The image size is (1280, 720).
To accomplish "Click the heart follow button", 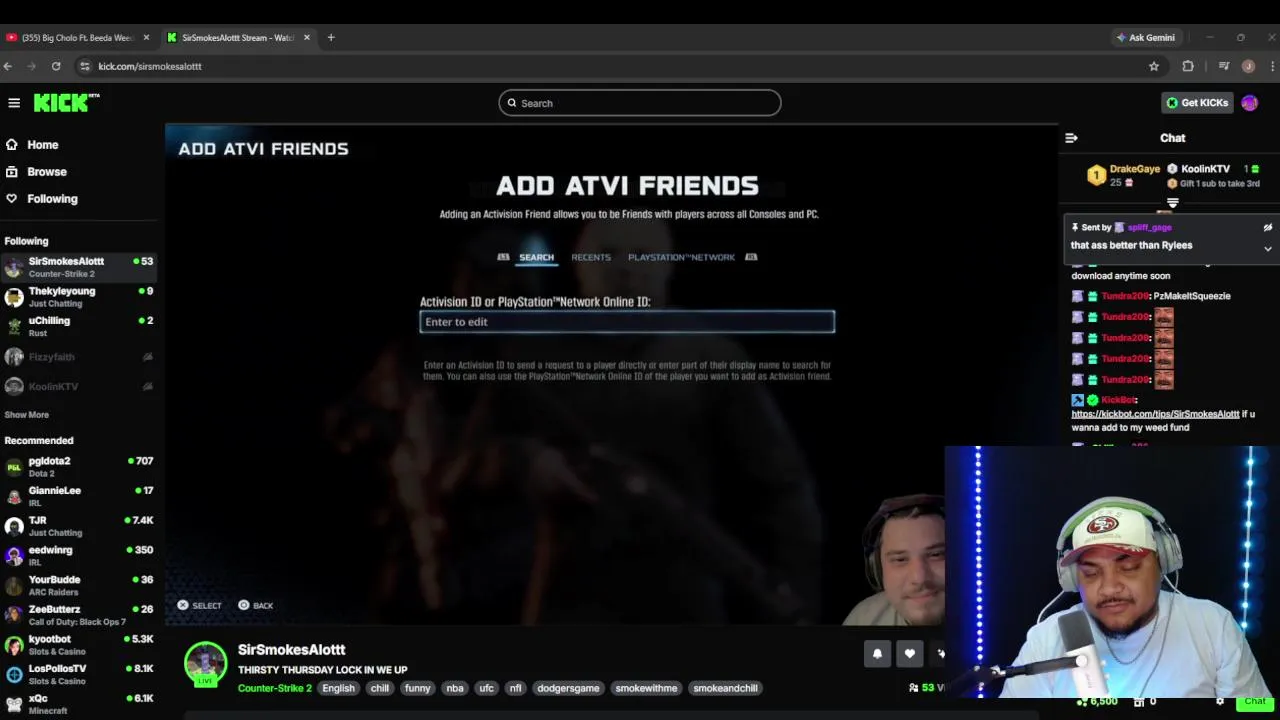I will pyautogui.click(x=909, y=654).
